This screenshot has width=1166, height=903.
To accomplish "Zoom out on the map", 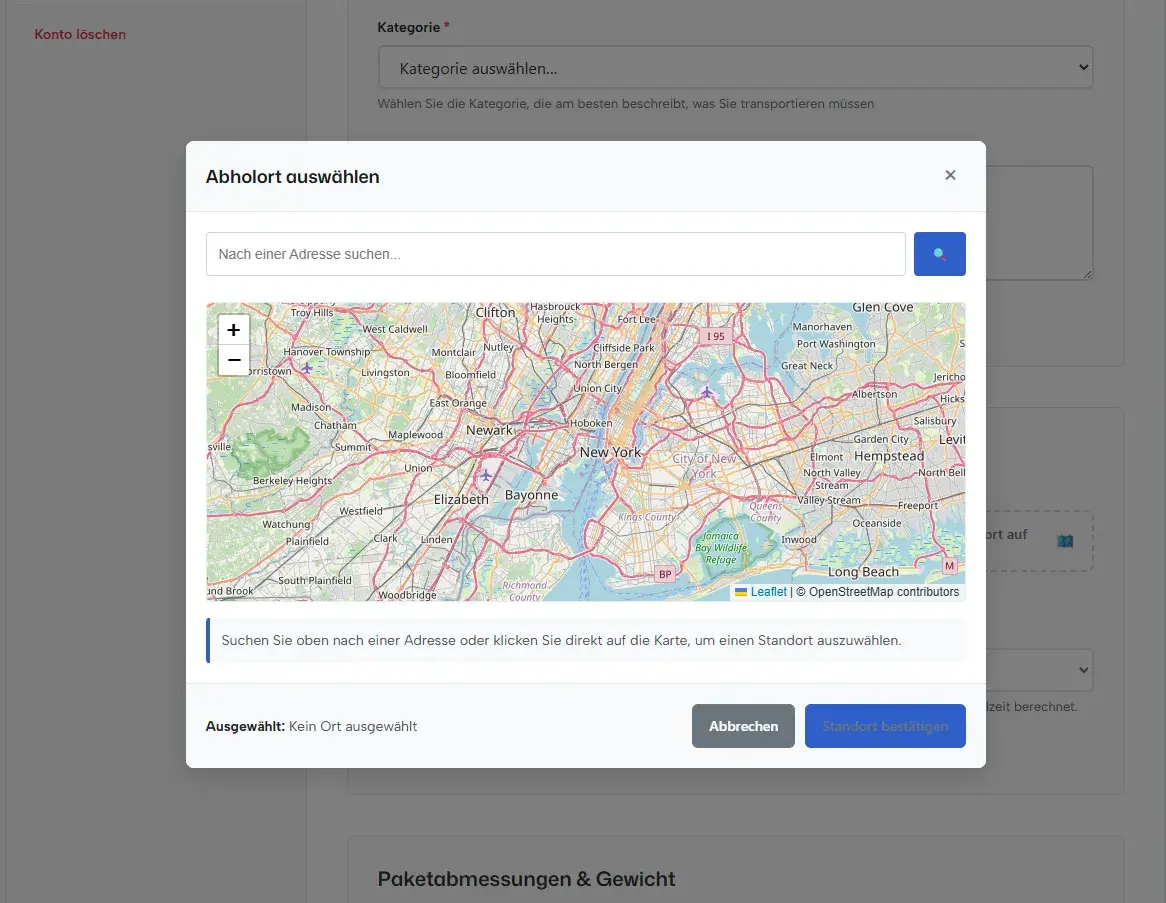I will pyautogui.click(x=233, y=360).
